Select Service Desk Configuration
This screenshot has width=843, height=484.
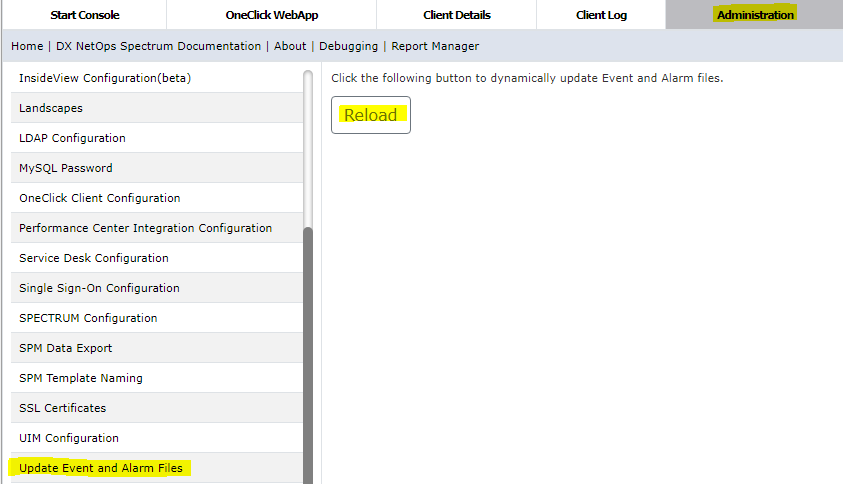[x=157, y=258]
